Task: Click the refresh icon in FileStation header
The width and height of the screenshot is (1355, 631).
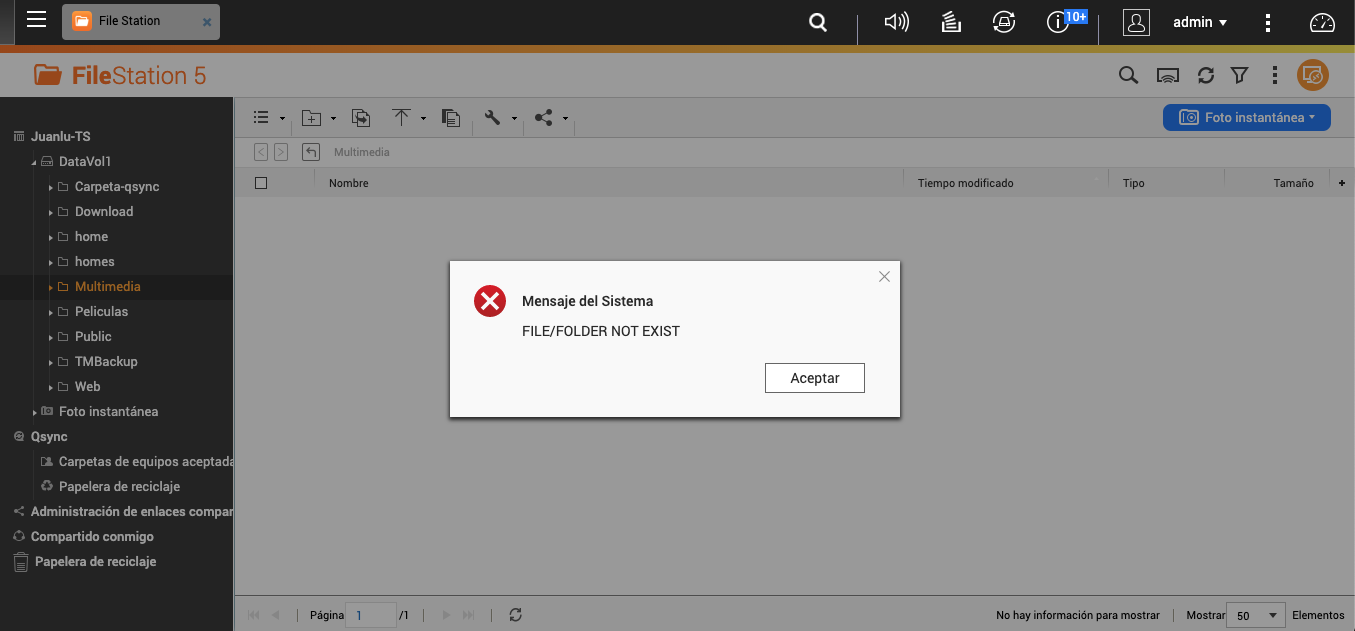Action: (x=1206, y=75)
